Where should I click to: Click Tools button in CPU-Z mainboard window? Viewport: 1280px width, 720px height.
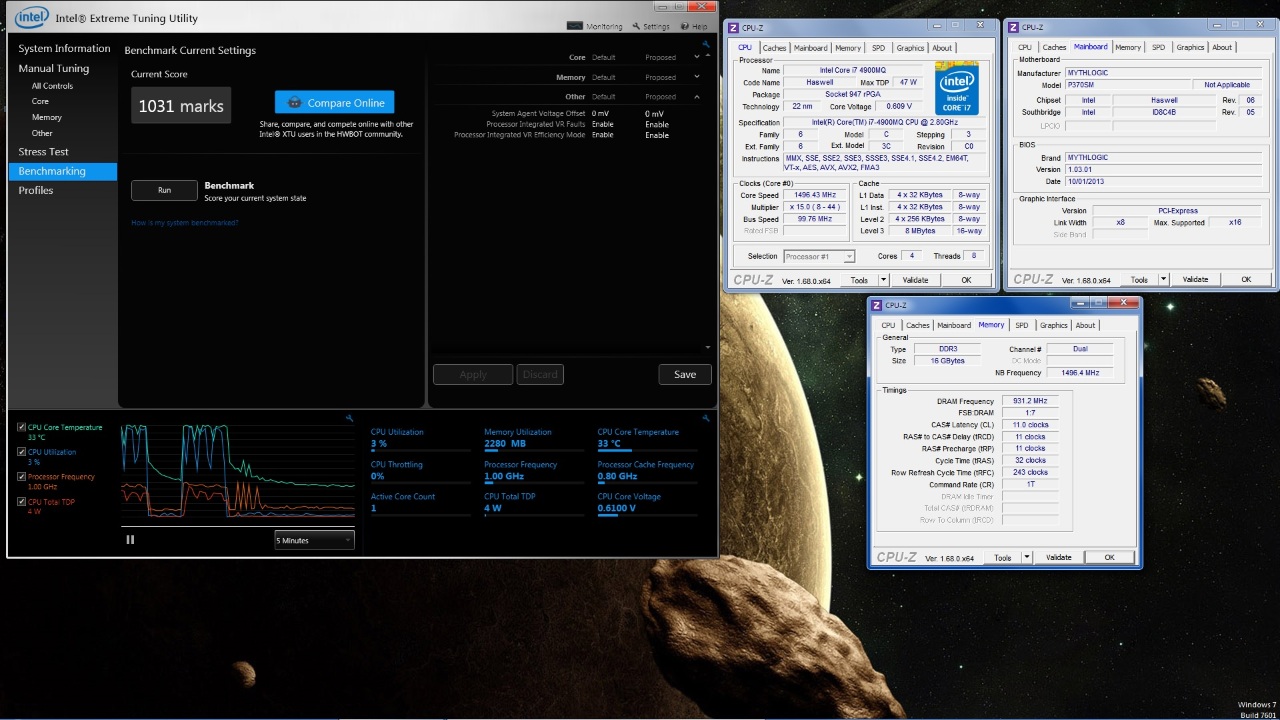[x=1139, y=280]
